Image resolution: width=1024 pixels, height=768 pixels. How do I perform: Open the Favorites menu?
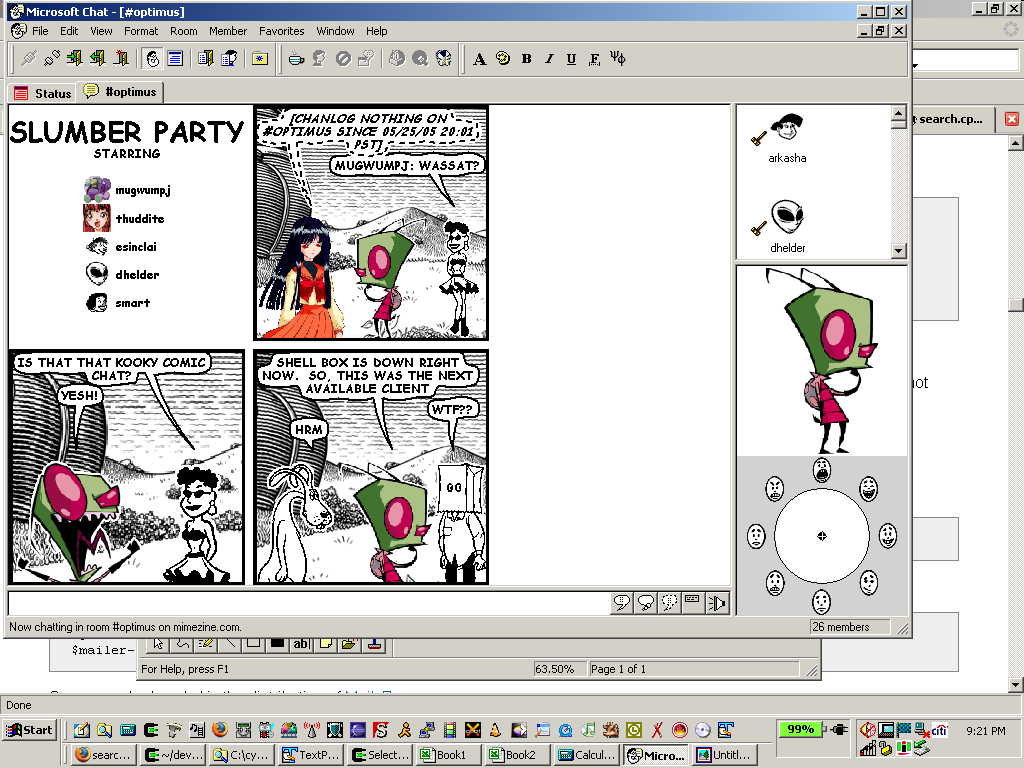coord(281,31)
